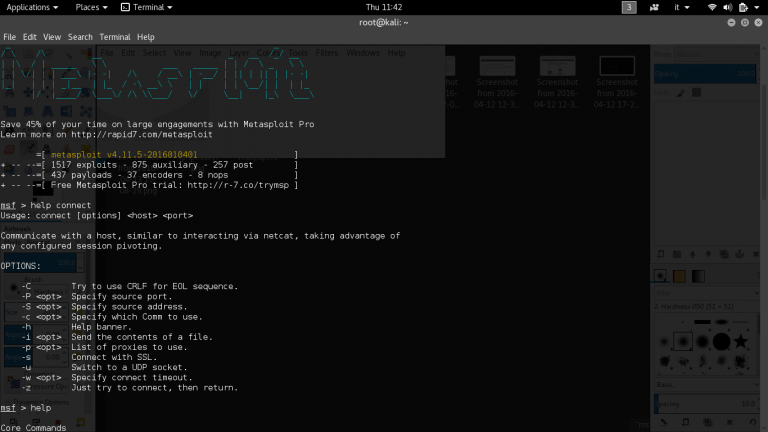Screen dimensions: 768x432
Task: Open the volume speaker indicator
Action: pyautogui.click(x=727, y=7)
